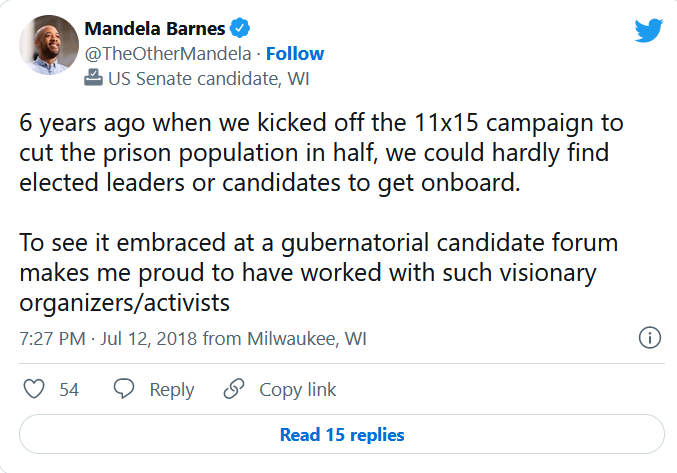The image size is (677, 473).
Task: Click the Copy link text
Action: coord(298,390)
